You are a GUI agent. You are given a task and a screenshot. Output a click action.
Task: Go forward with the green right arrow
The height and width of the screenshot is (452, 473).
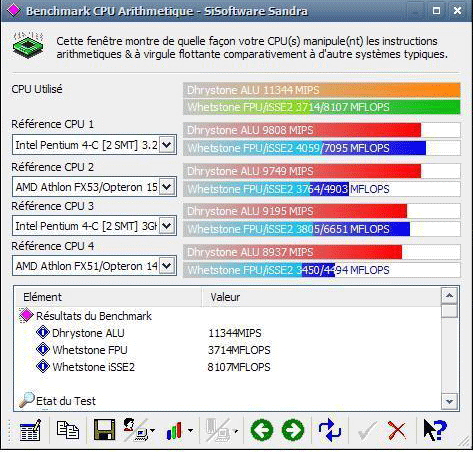[293, 430]
